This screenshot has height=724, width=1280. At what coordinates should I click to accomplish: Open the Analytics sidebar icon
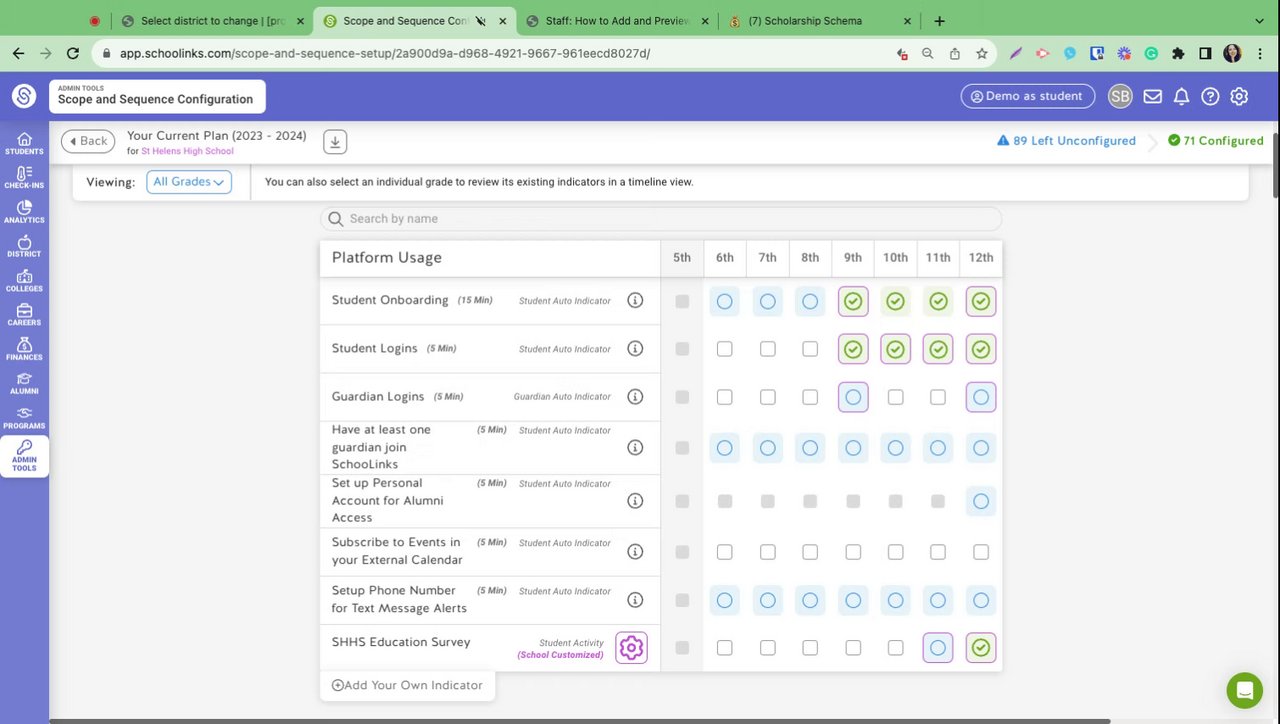pyautogui.click(x=24, y=211)
